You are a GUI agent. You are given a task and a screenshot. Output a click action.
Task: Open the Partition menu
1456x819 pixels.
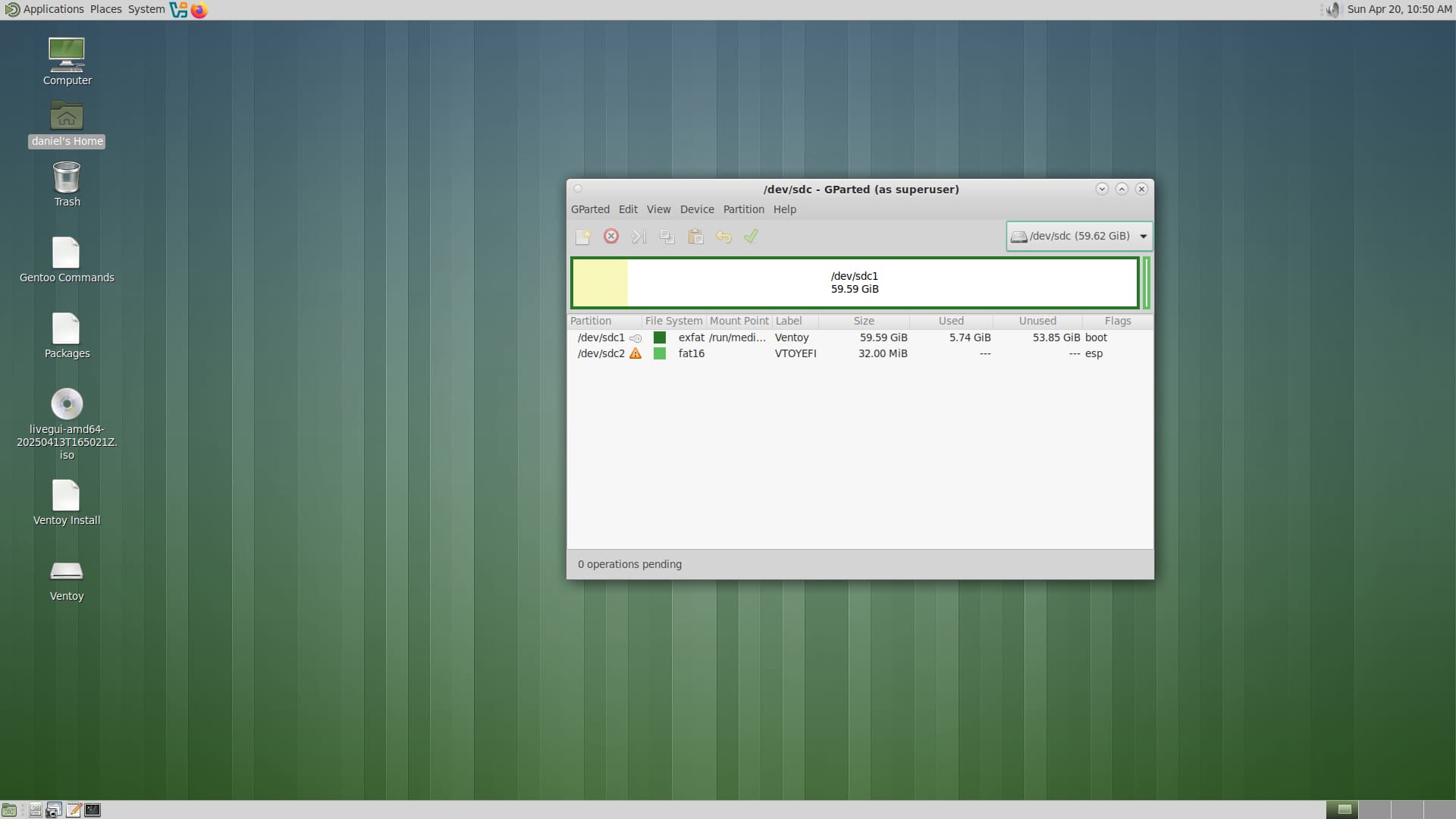coord(744,209)
